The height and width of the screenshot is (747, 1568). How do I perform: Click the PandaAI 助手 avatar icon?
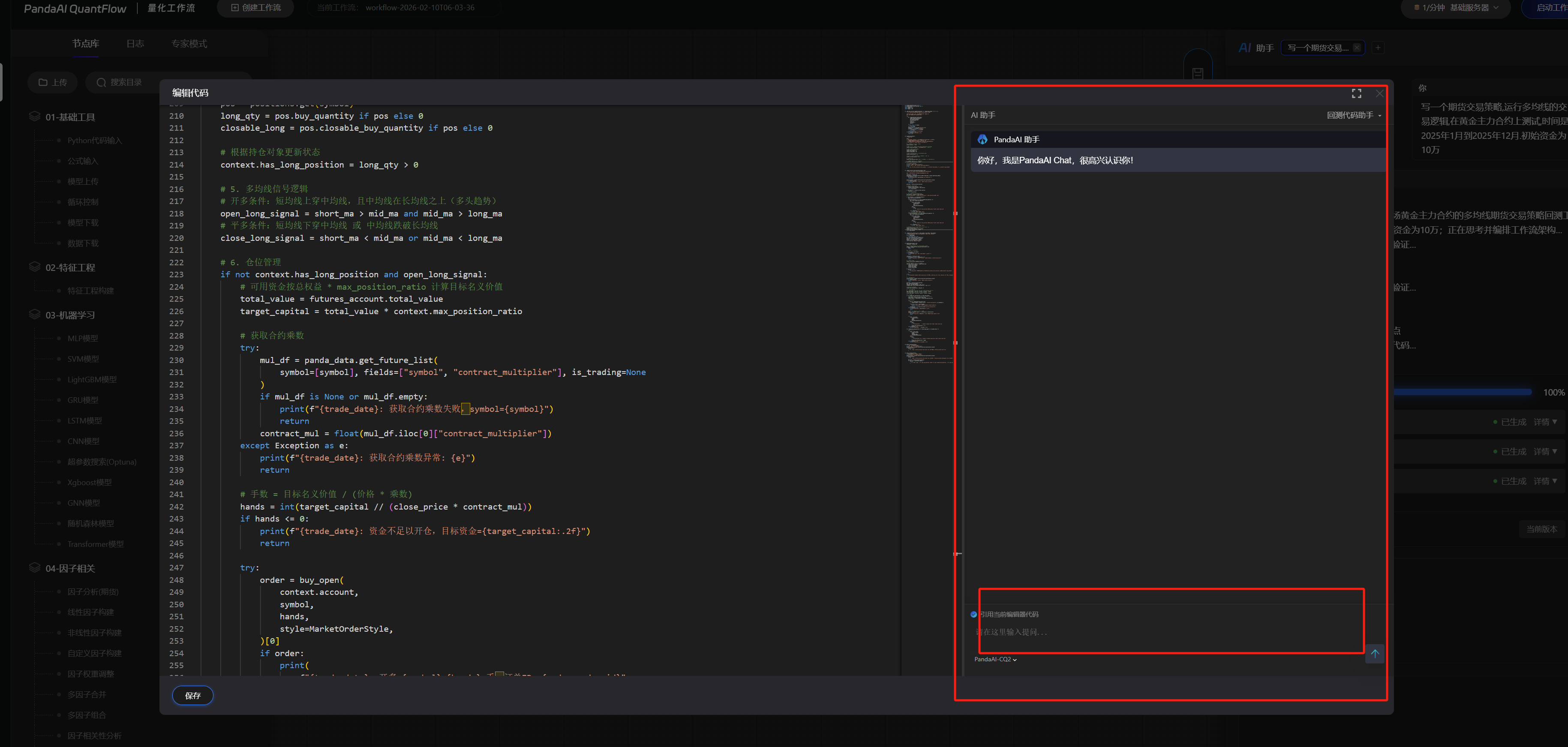click(982, 139)
